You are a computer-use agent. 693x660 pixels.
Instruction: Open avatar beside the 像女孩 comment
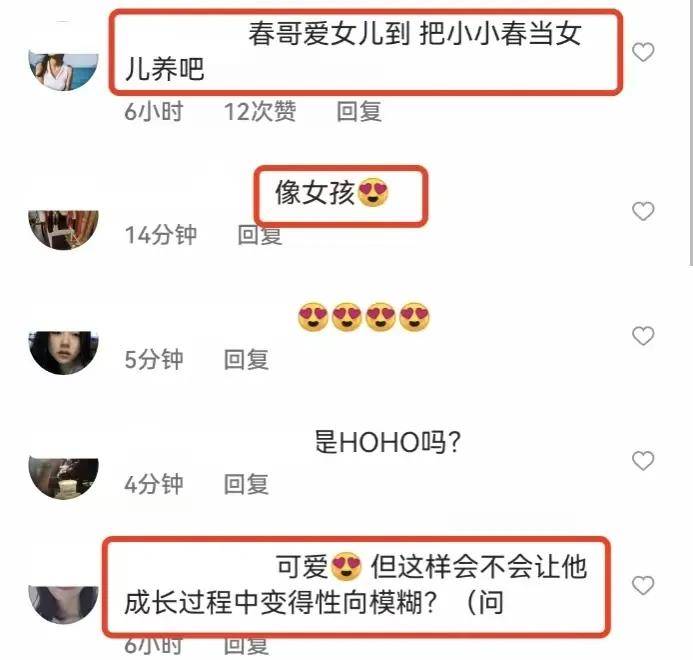63,230
